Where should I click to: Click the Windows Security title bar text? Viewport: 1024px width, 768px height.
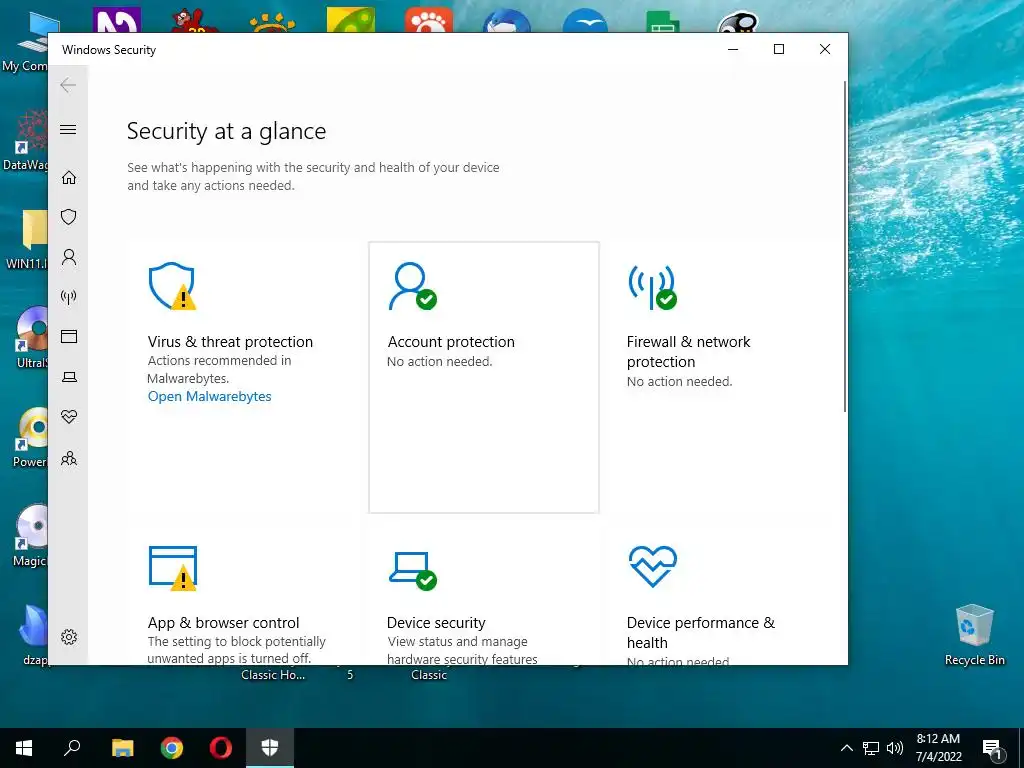pyautogui.click(x=109, y=50)
